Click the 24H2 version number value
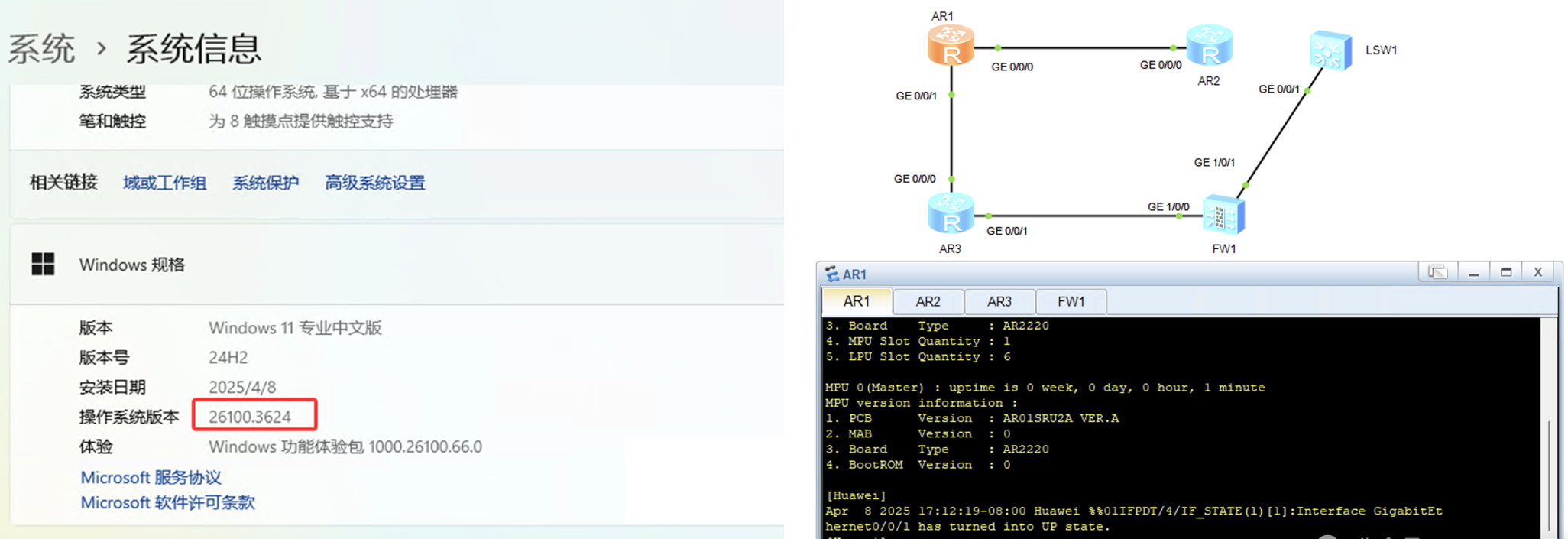 [x=228, y=358]
